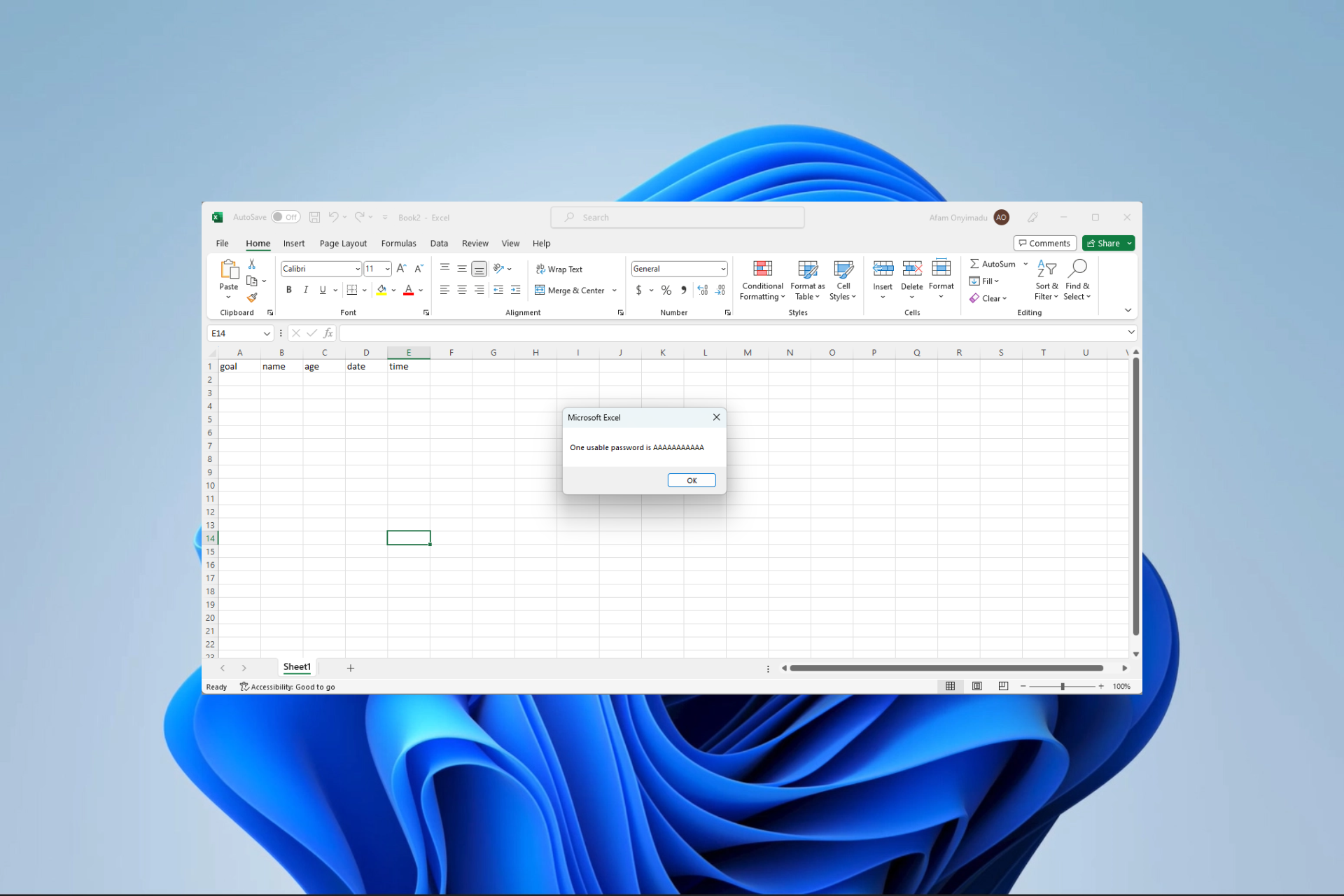
Task: Click the Wrap Text icon
Action: [x=560, y=268]
